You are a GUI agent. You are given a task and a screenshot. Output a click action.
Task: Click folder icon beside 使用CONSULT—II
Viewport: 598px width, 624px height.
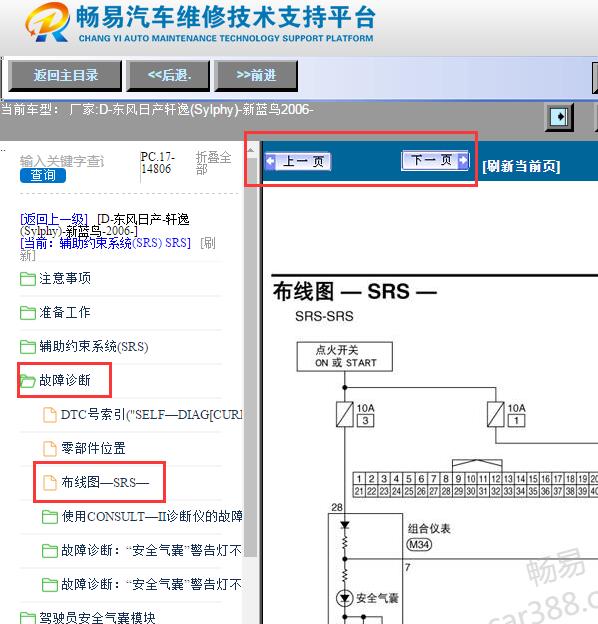point(50,517)
